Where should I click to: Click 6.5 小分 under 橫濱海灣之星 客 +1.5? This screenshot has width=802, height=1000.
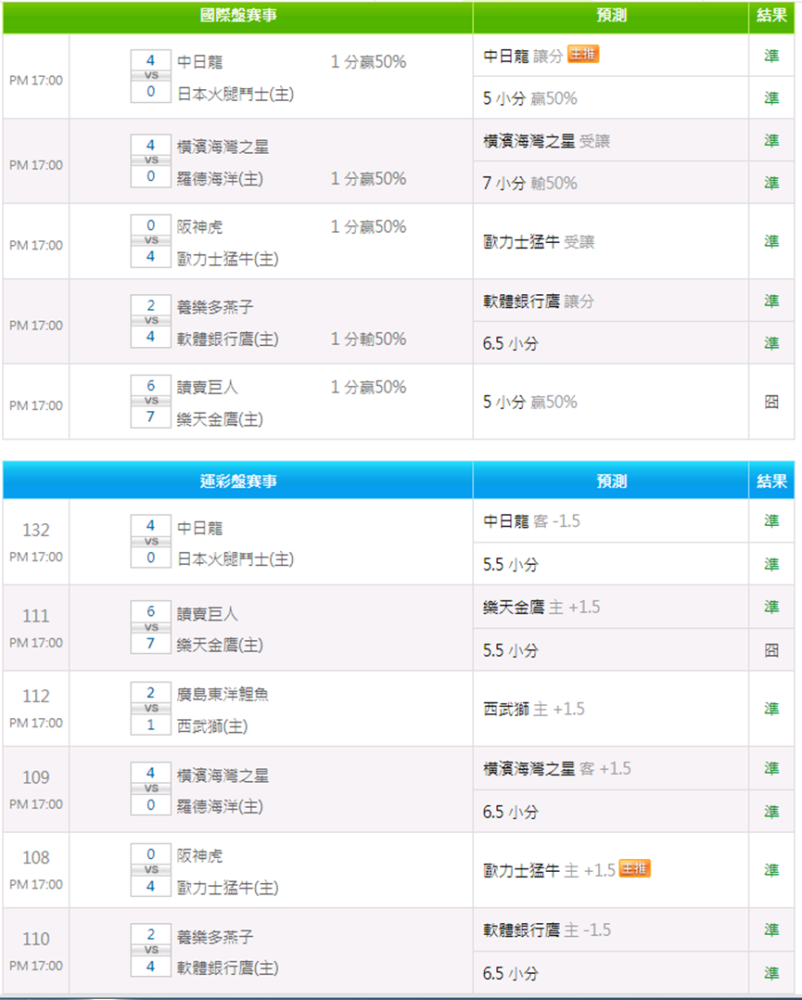511,812
